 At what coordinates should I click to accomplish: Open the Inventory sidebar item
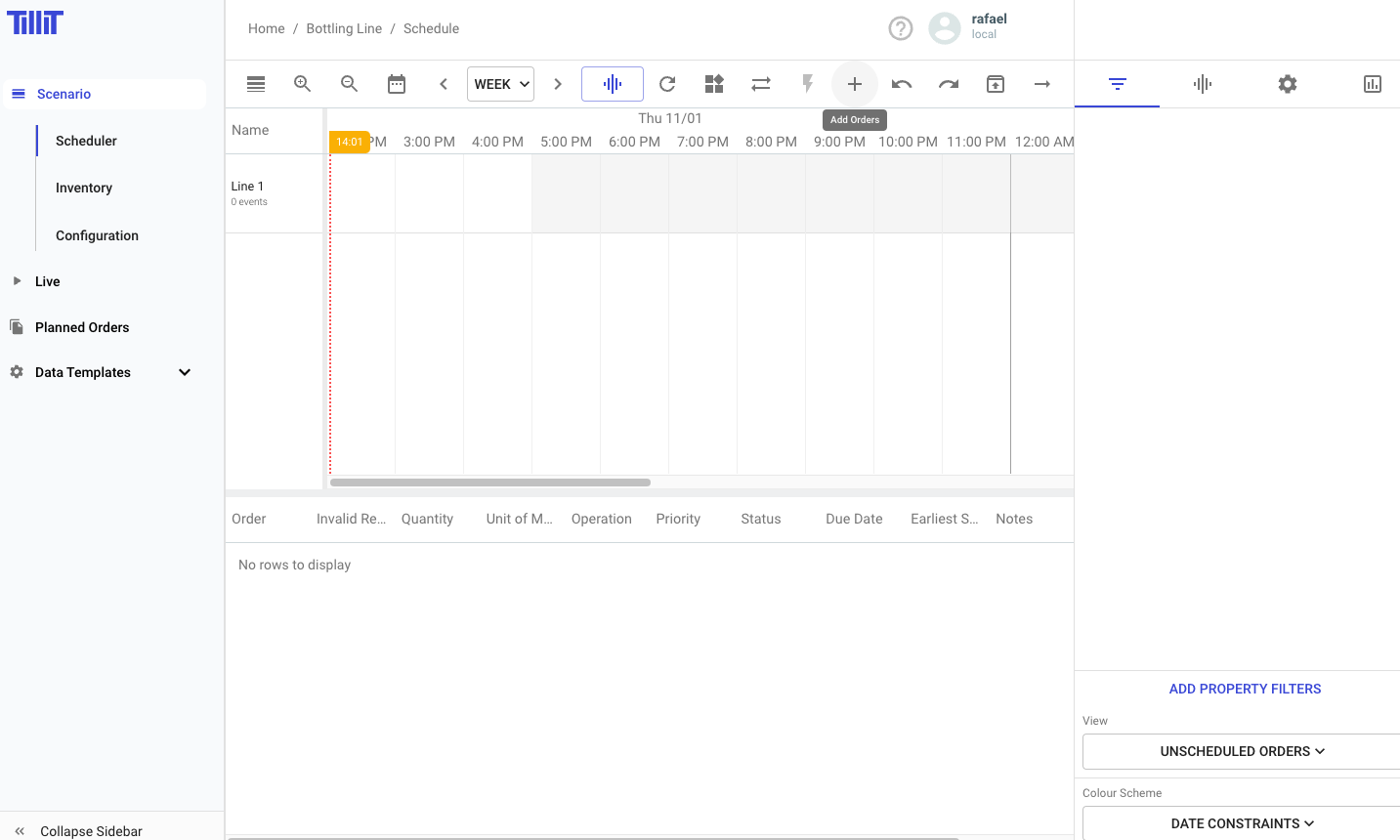coord(84,188)
